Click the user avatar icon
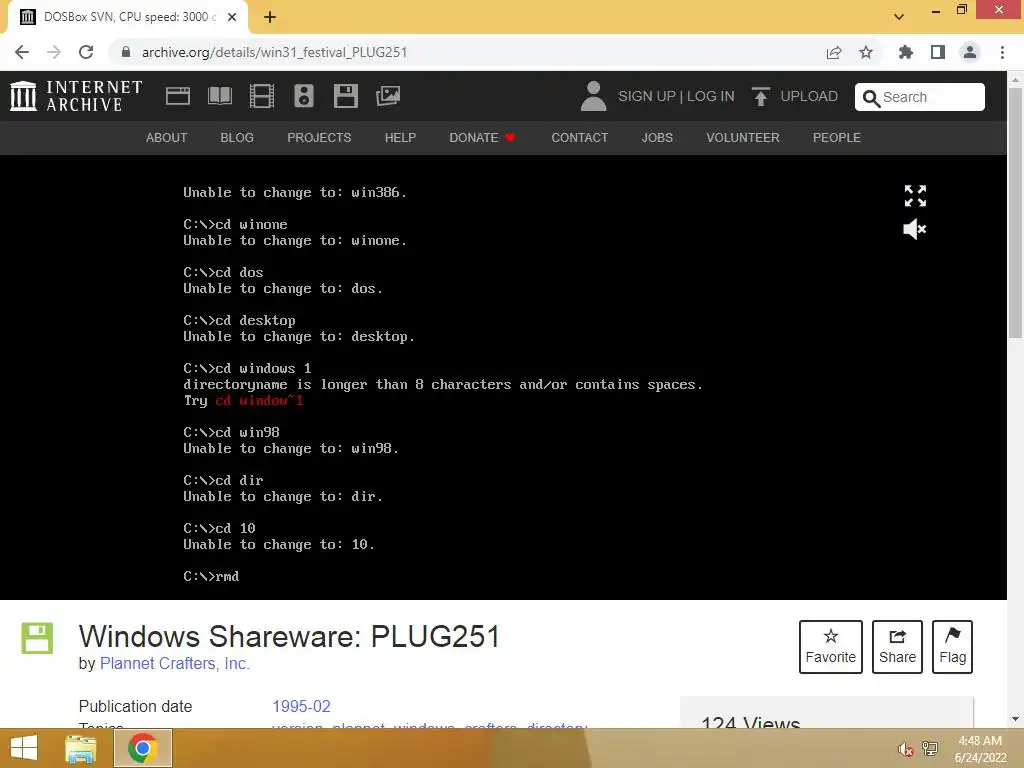This screenshot has height=768, width=1024. [593, 96]
